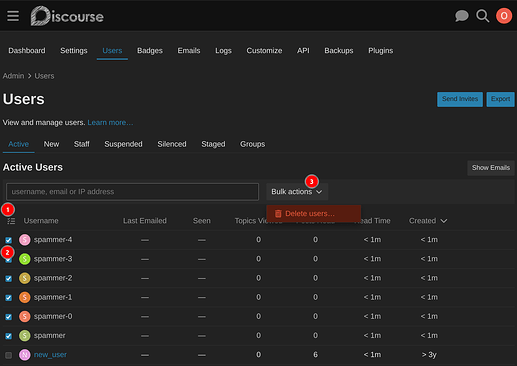Click the bulk select toggle icon
517x366 pixels.
click(x=11, y=221)
